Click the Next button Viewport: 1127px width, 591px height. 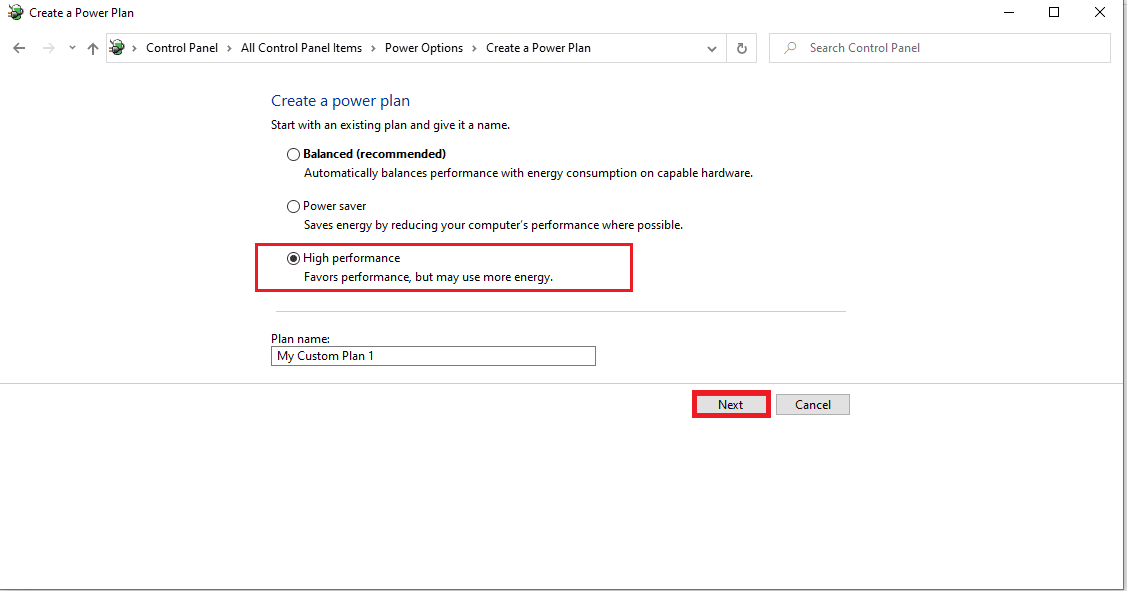pos(731,405)
